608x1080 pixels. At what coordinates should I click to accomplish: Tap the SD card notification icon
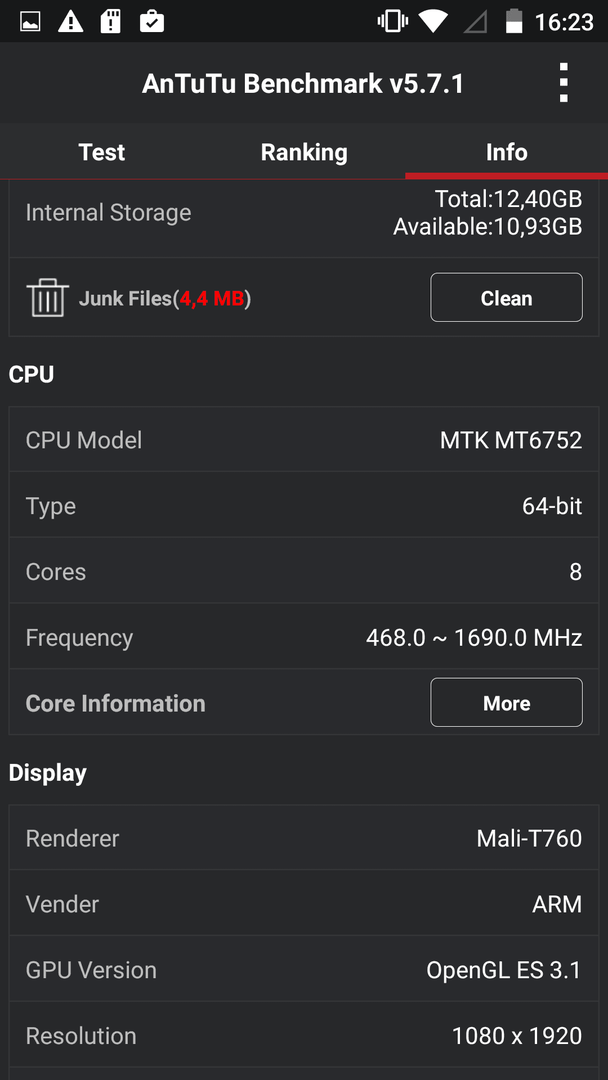[111, 21]
